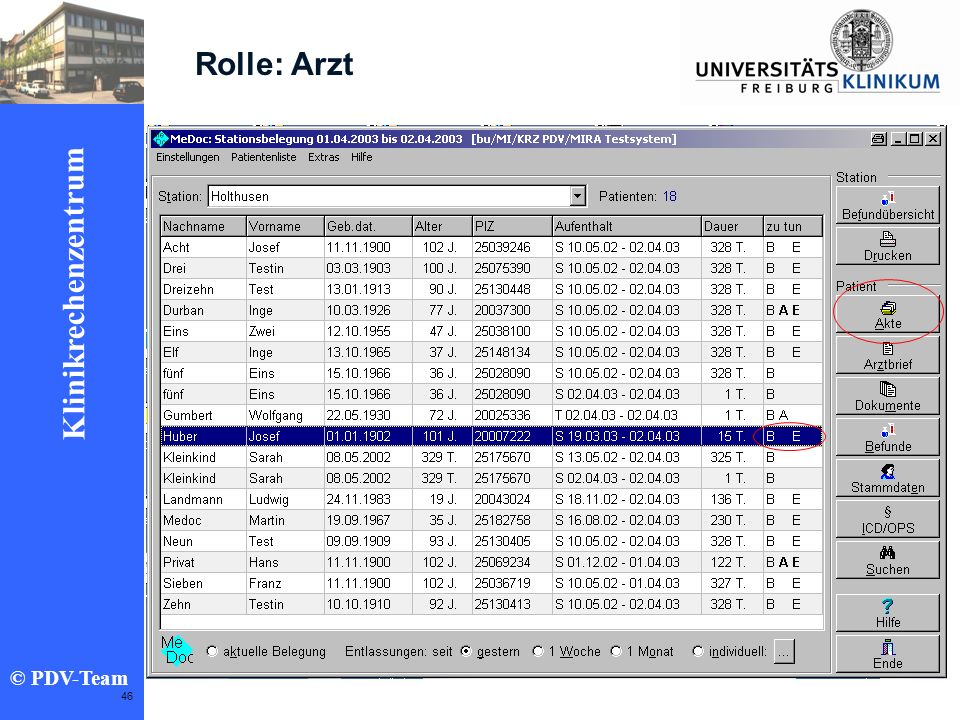Open the Einstellungen menu

tap(187, 157)
